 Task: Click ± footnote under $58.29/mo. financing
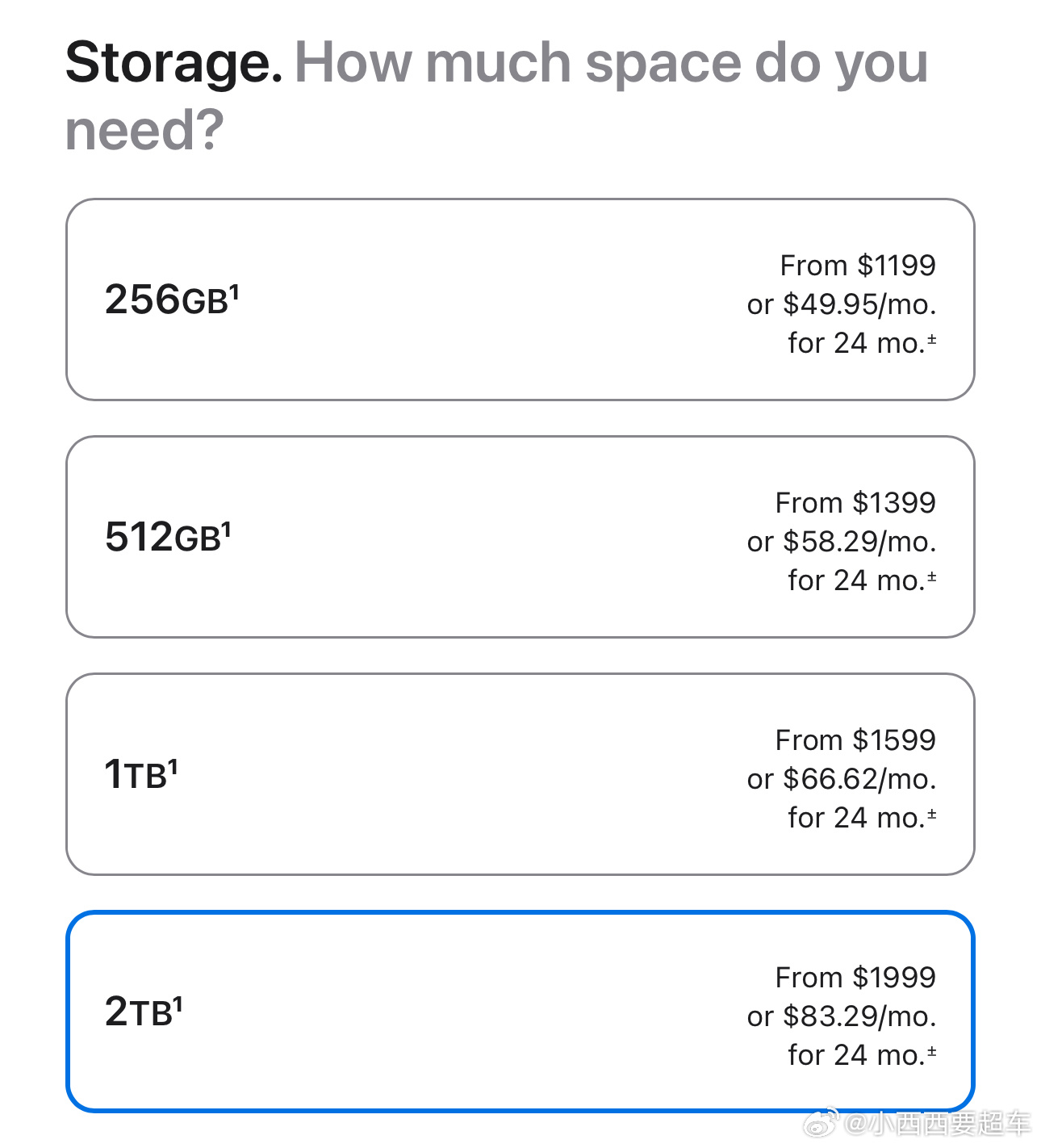point(932,577)
